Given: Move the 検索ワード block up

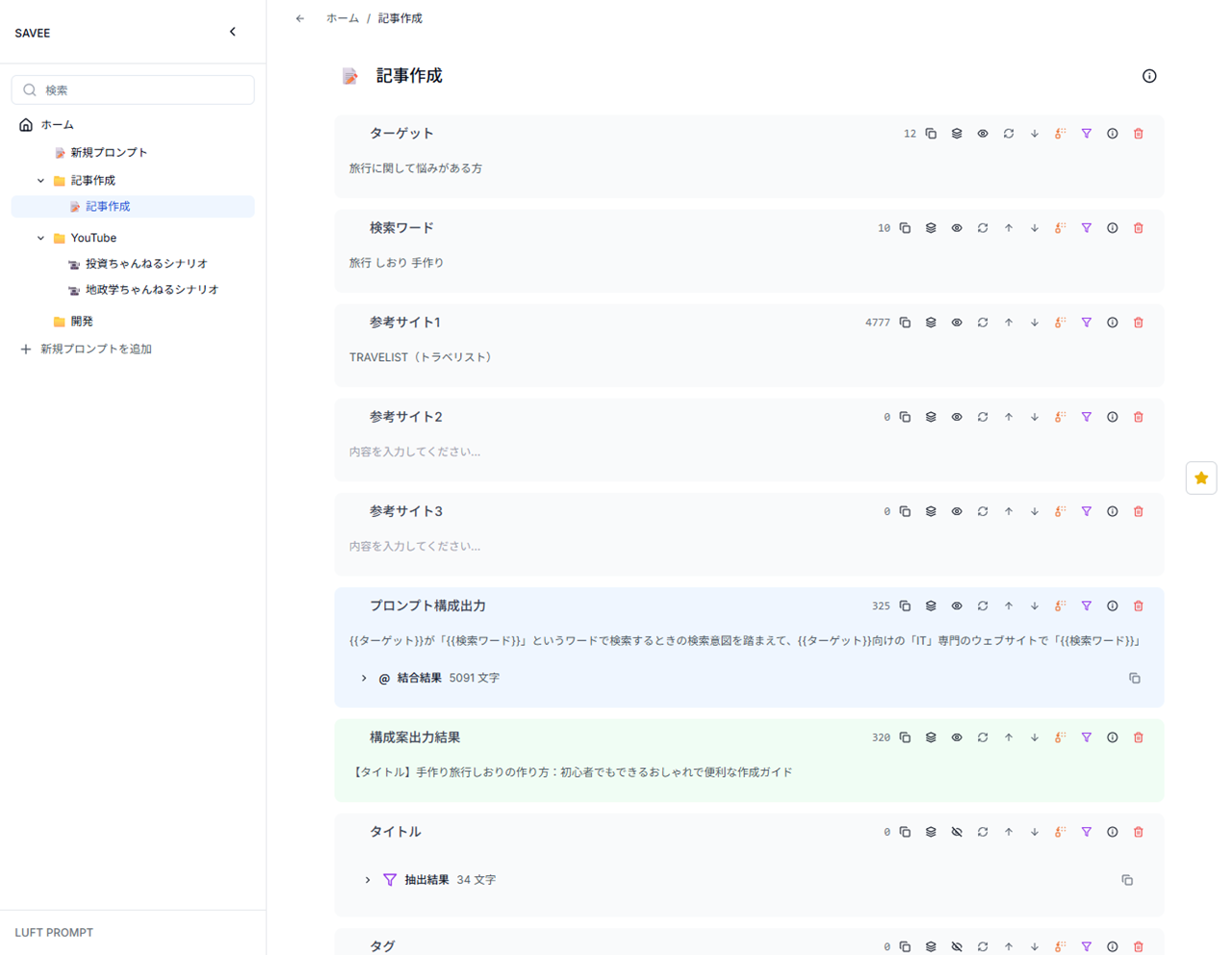Looking at the screenshot, I should (x=1009, y=228).
